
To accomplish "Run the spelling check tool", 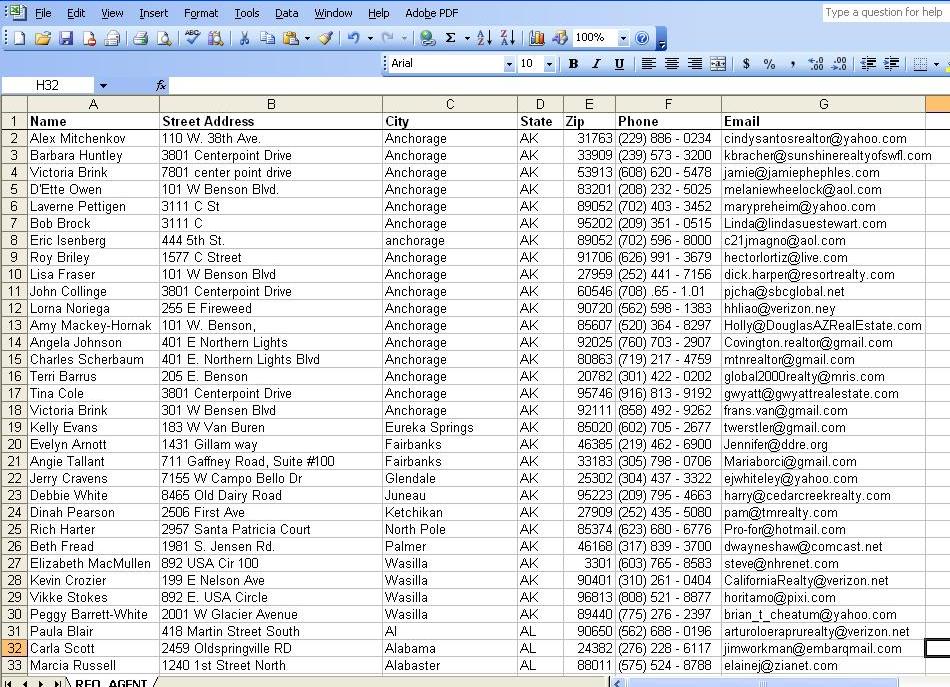I will point(190,38).
